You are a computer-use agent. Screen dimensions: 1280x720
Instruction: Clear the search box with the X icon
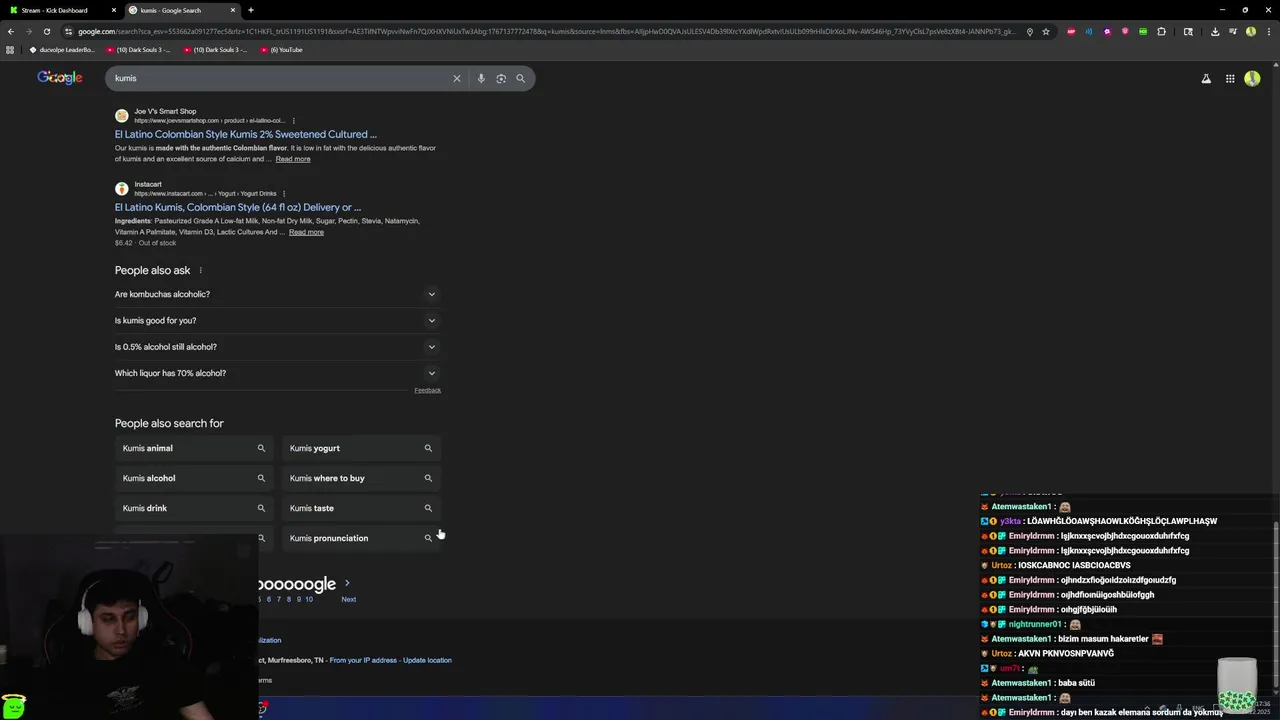point(457,78)
